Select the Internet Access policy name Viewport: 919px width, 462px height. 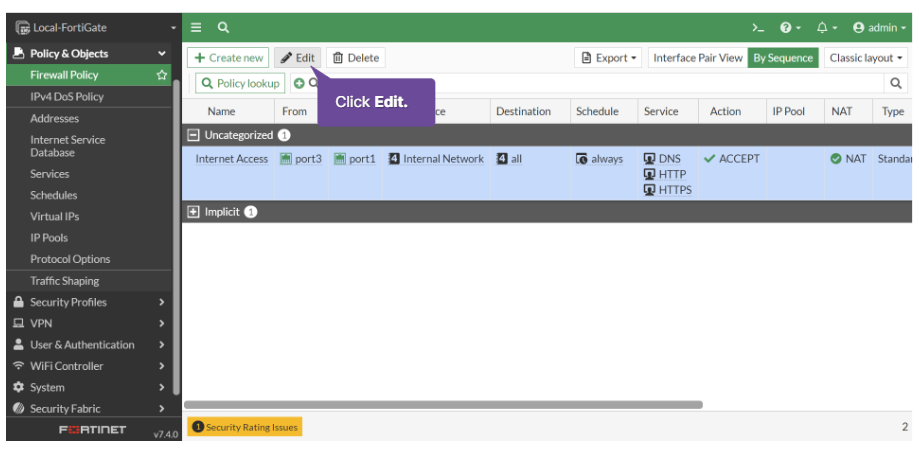click(232, 159)
